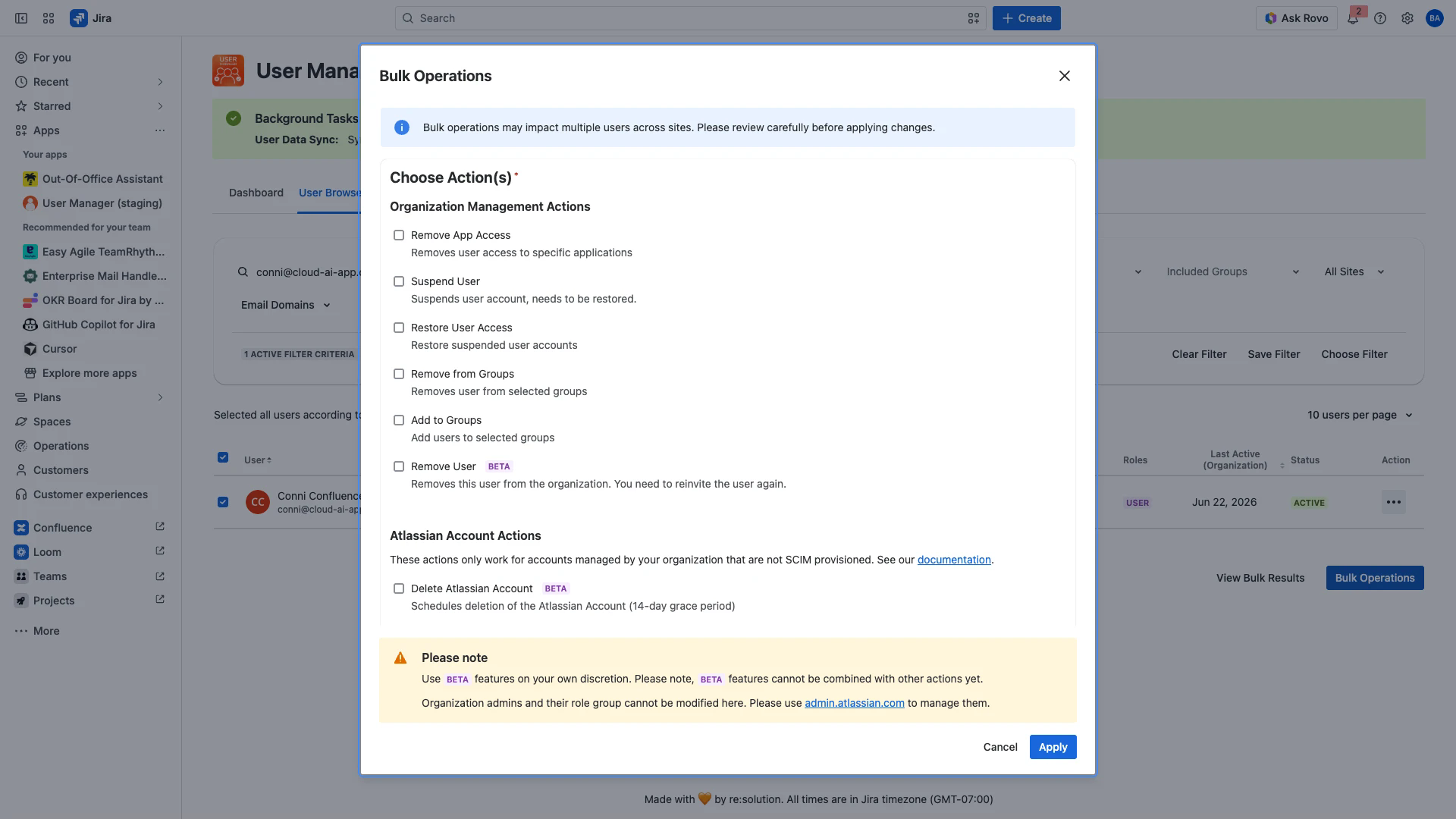Open the Conni row action ellipsis menu
The image size is (1456, 819).
(1394, 502)
